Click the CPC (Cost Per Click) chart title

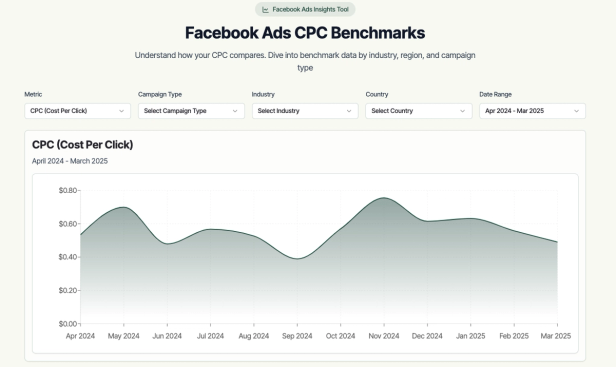click(x=82, y=145)
